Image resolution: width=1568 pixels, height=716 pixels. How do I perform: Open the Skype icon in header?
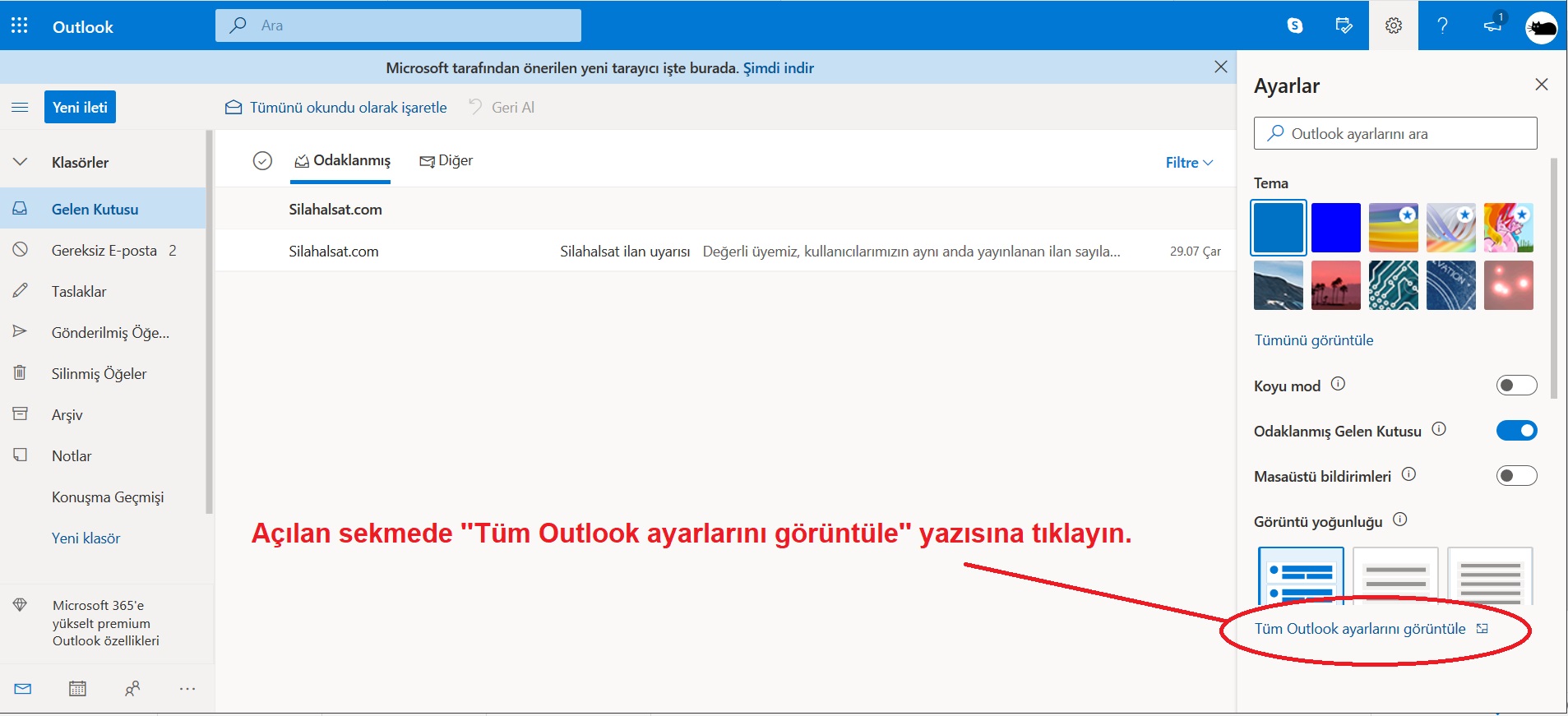point(1295,25)
